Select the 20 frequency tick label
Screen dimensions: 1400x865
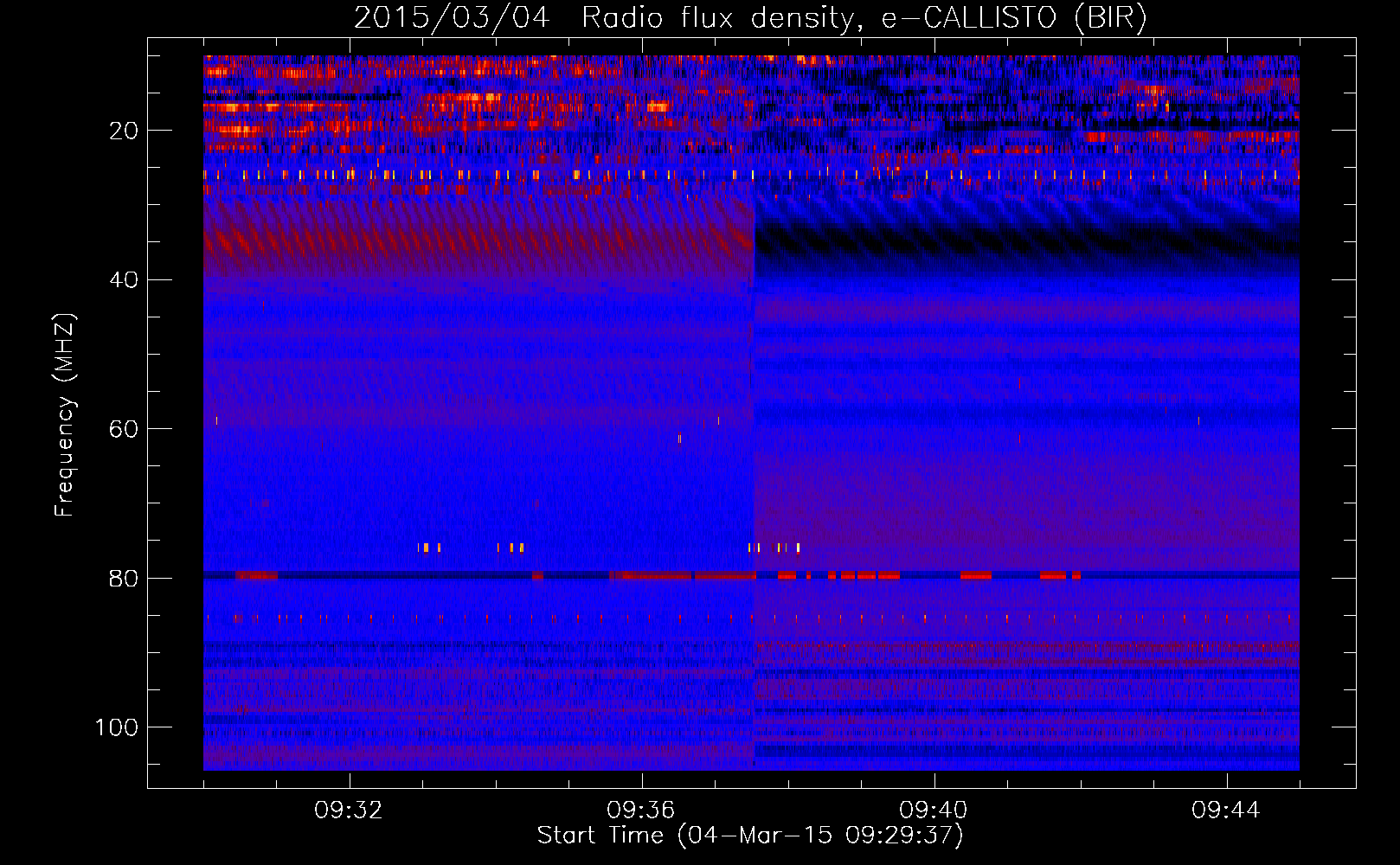point(124,131)
